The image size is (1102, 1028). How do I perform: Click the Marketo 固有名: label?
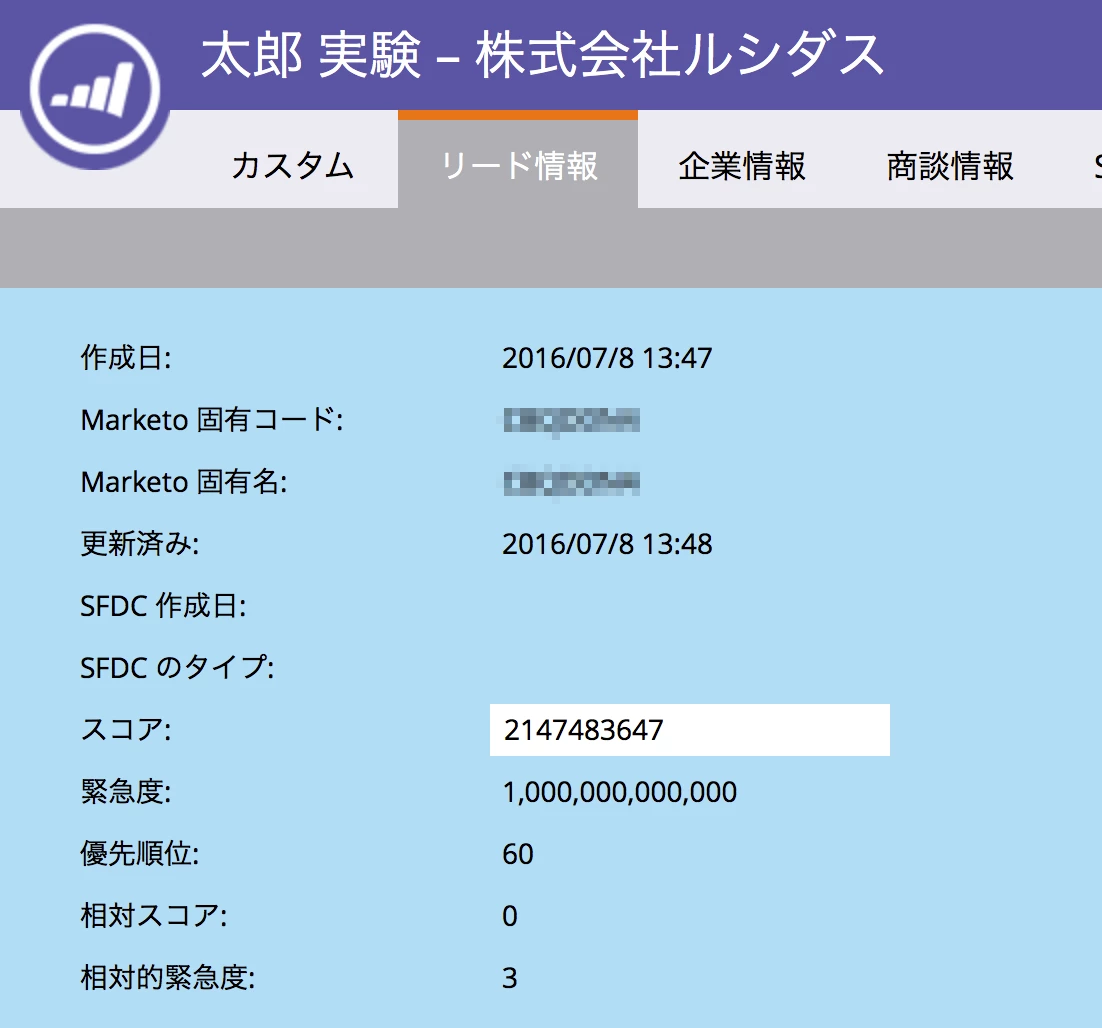click(x=184, y=482)
